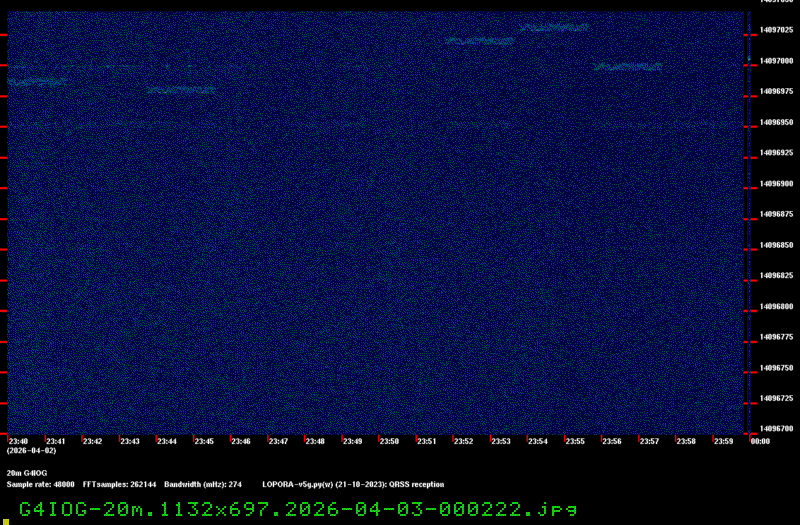Click the 'FFTsamples: 262144' text
This screenshot has width=800, height=525.
(x=119, y=485)
